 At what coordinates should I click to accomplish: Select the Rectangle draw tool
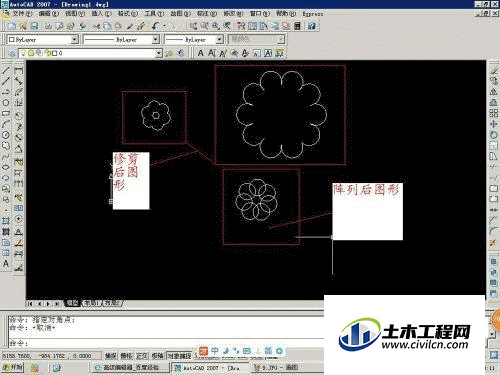(6, 113)
